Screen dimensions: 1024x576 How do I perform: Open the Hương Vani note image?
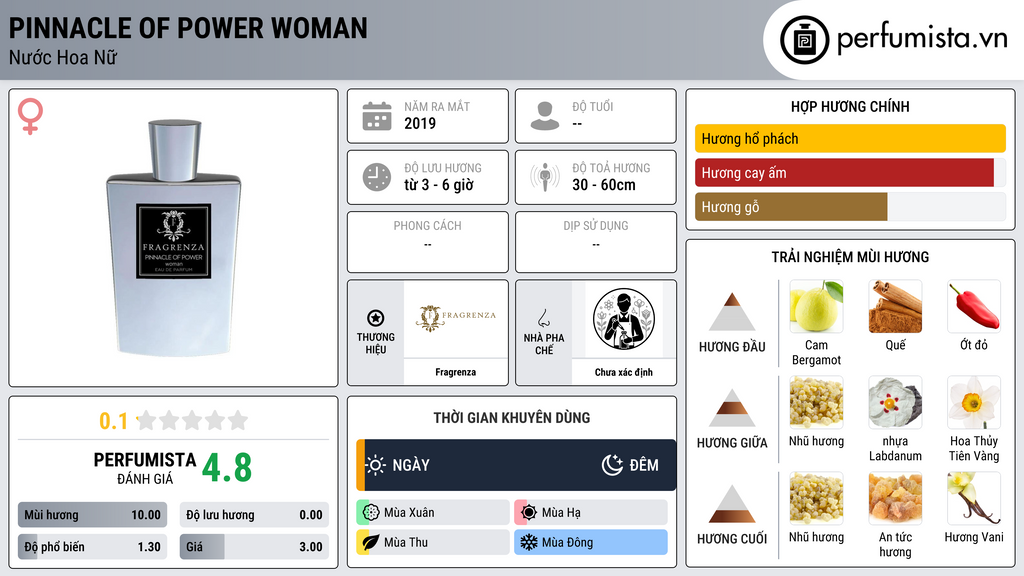(x=974, y=498)
